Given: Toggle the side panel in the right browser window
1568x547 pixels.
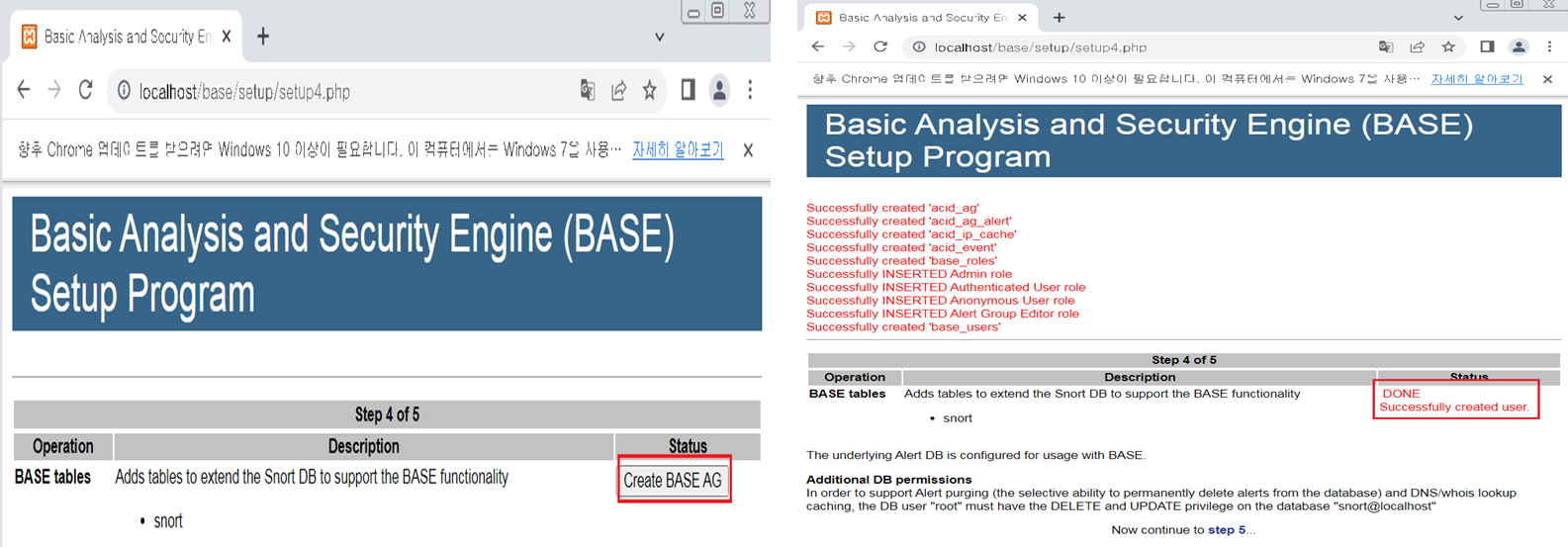Looking at the screenshot, I should 1487,46.
